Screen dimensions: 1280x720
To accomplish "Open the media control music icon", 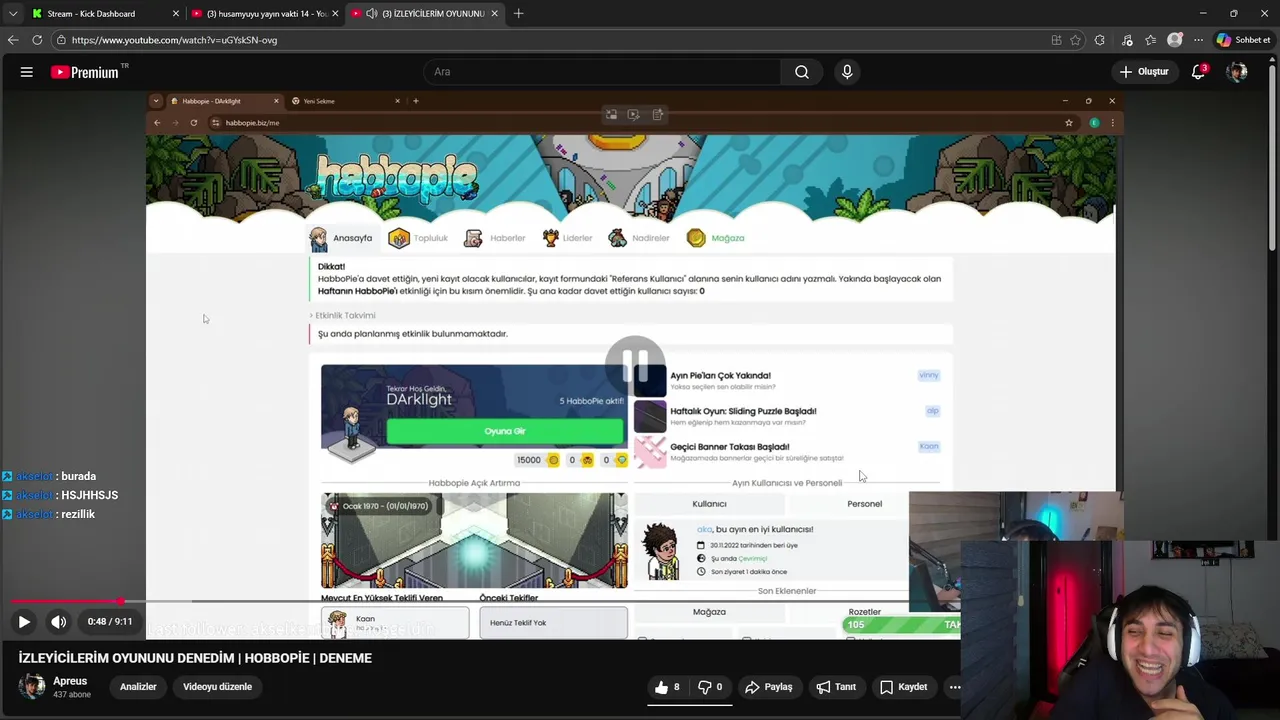I will coord(1127,40).
